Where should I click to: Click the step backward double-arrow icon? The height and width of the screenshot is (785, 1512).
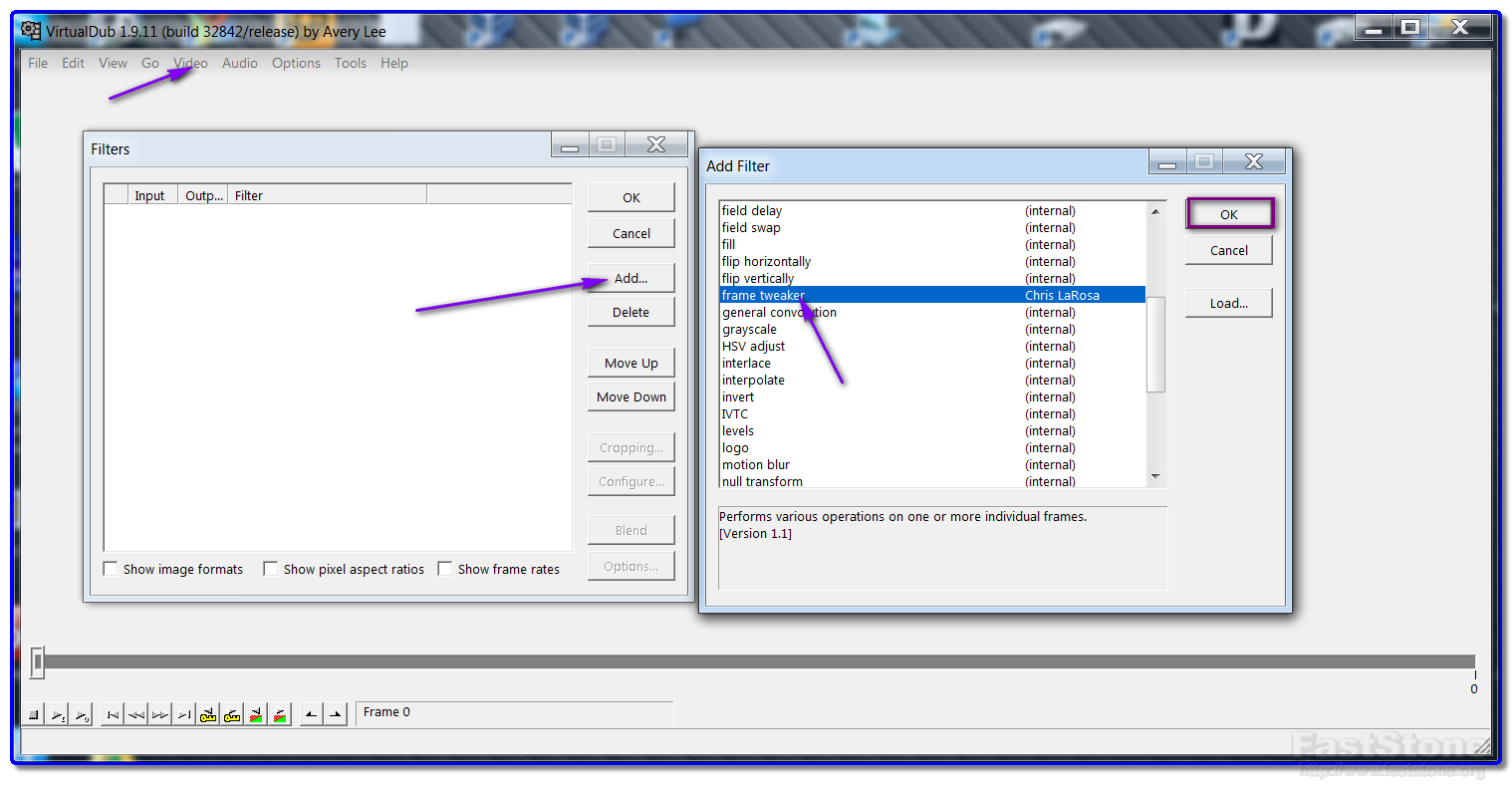[136, 714]
